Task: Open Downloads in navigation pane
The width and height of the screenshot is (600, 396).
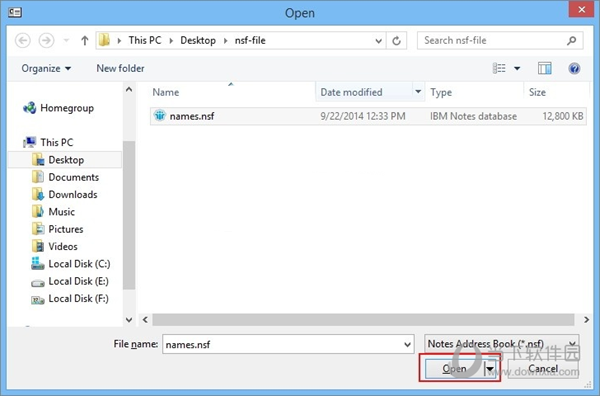Action: pyautogui.click(x=73, y=194)
